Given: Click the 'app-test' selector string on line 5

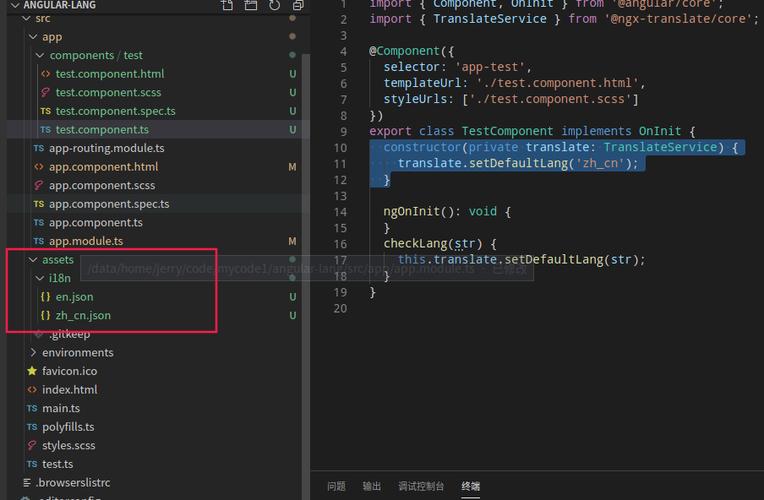Looking at the screenshot, I should (490, 67).
